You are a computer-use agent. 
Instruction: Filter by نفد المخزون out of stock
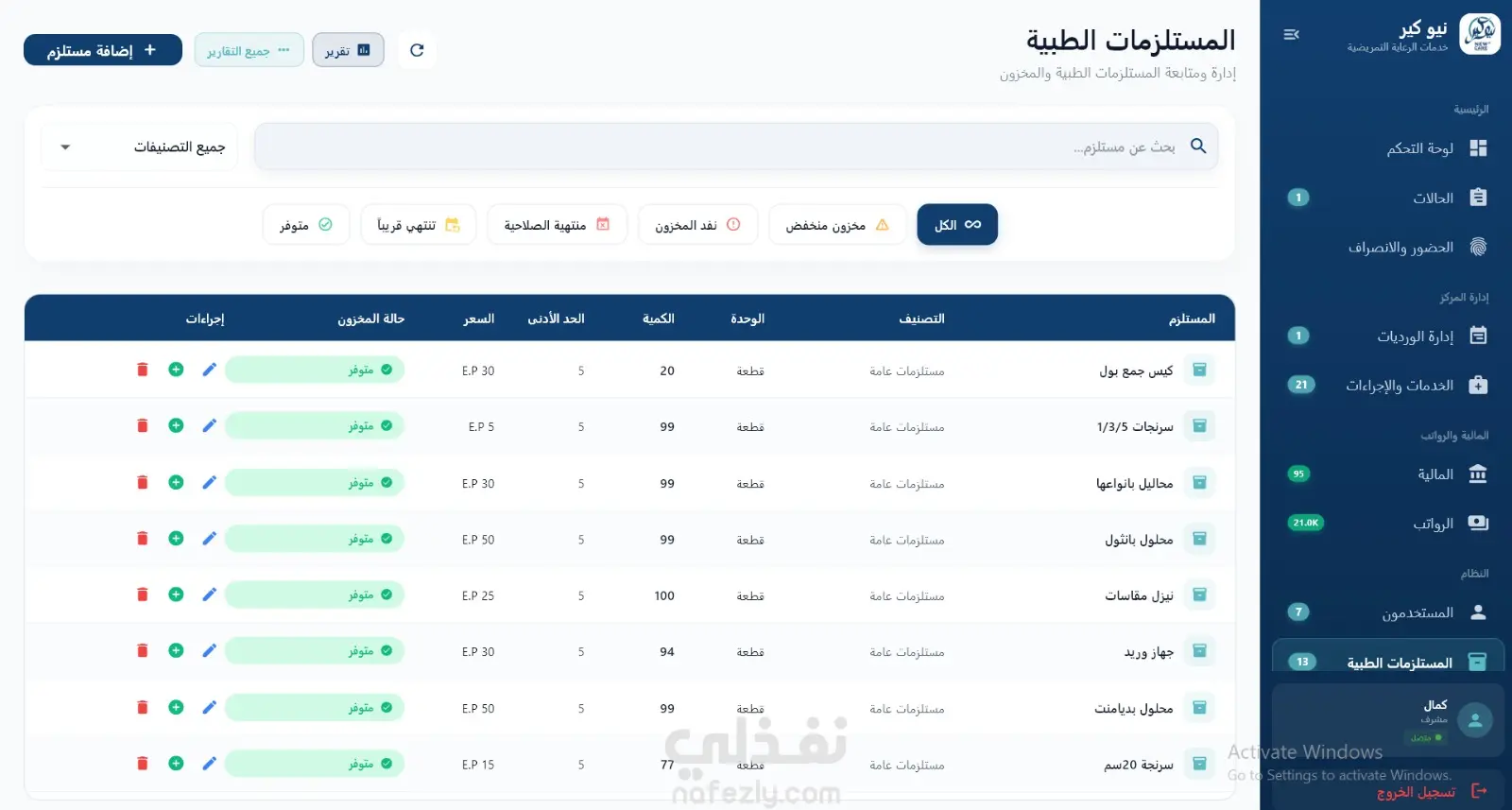click(697, 225)
